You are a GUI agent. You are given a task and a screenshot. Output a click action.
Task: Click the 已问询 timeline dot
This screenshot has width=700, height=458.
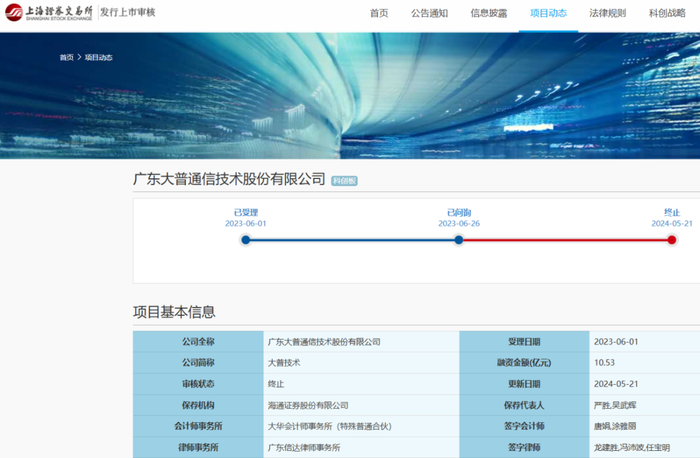point(459,240)
